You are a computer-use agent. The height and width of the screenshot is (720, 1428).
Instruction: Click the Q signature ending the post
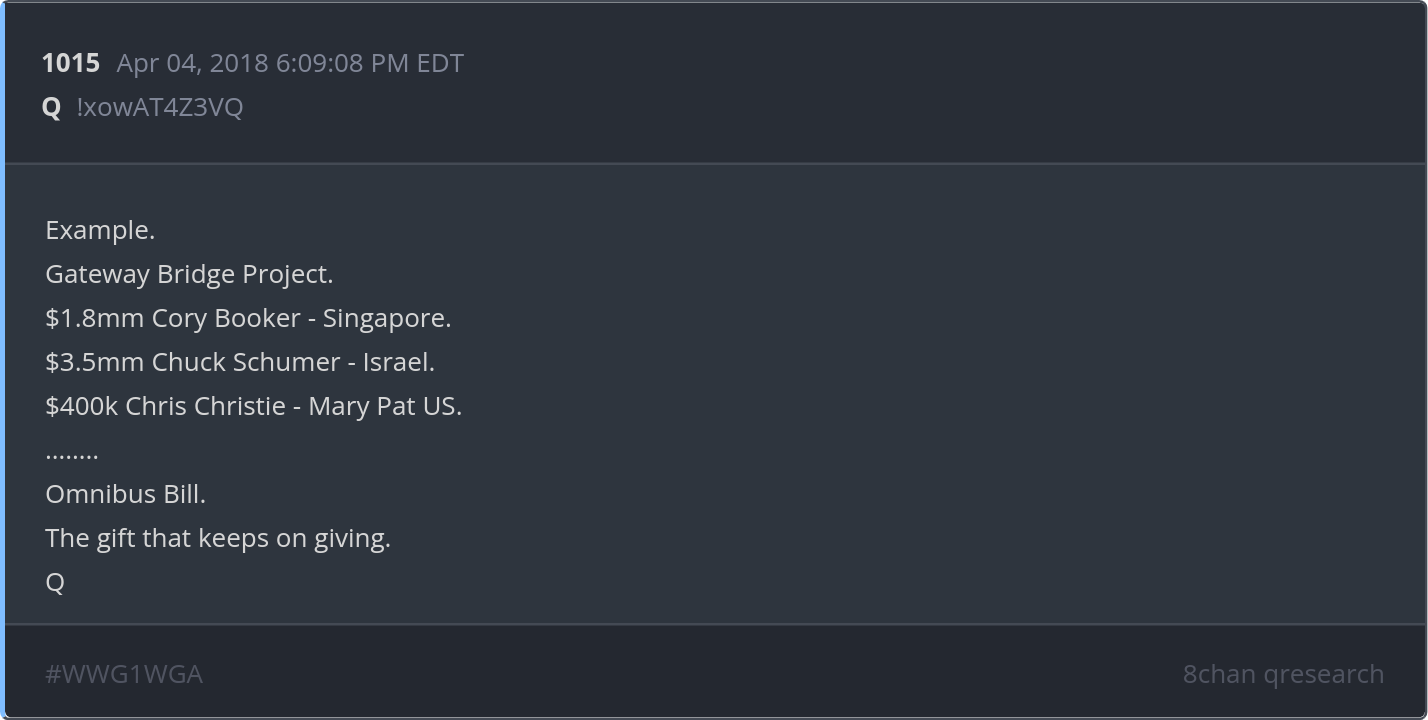pyautogui.click(x=55, y=582)
